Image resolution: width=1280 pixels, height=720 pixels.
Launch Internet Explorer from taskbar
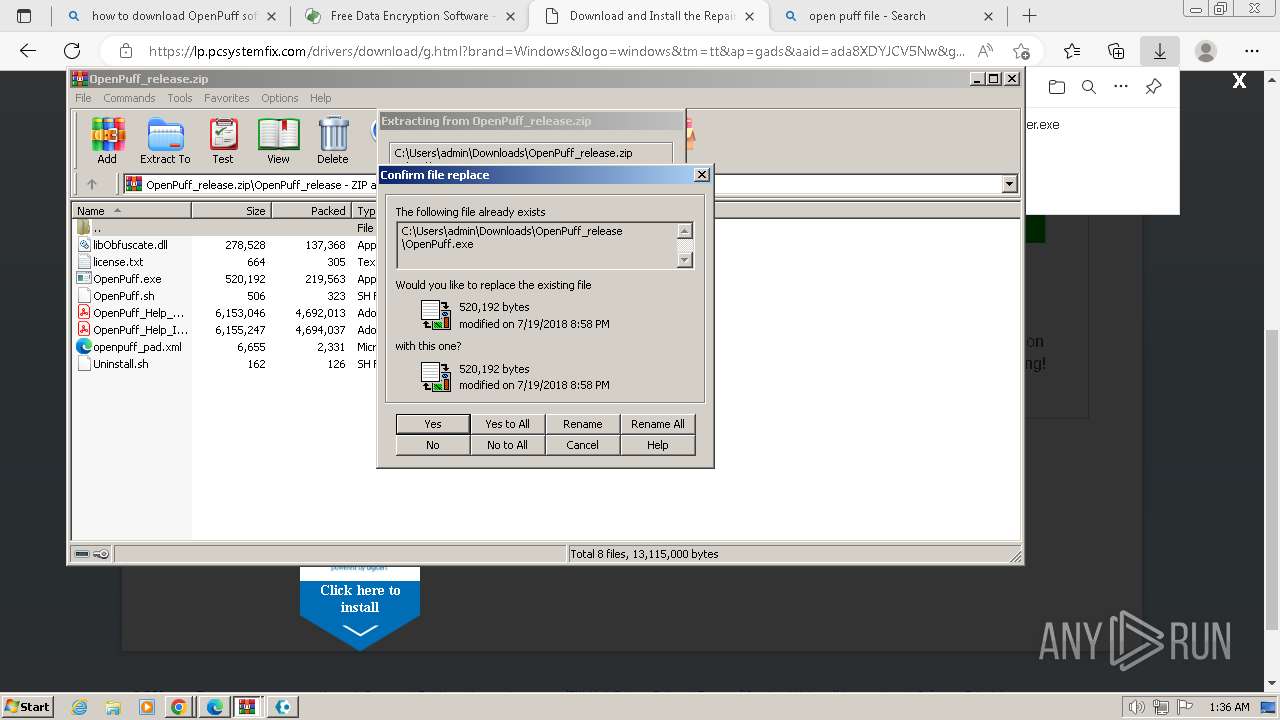click(x=80, y=707)
